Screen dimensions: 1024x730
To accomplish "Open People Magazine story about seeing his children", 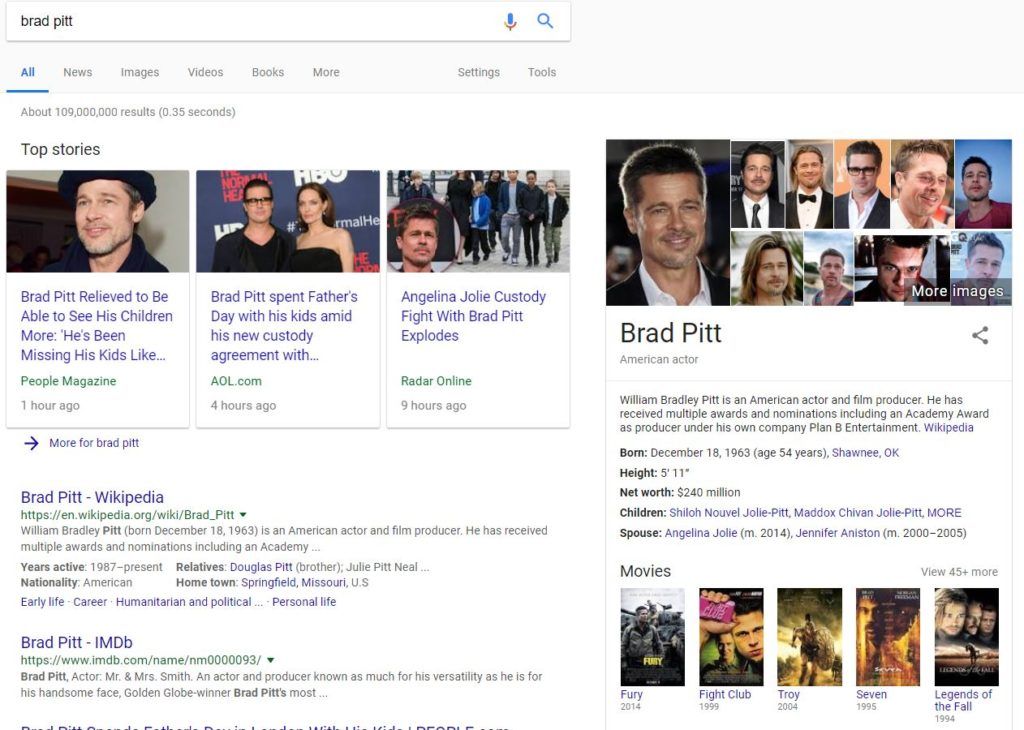I will (97, 326).
